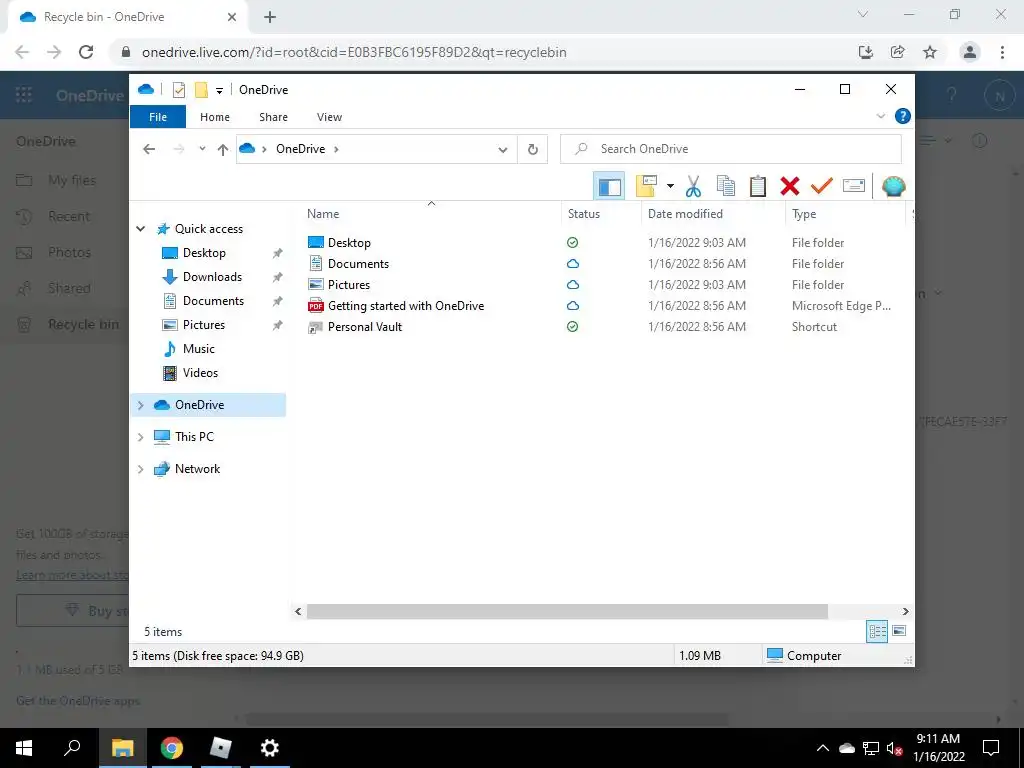
Task: Expand the OneDrive tree node
Action: 140,405
